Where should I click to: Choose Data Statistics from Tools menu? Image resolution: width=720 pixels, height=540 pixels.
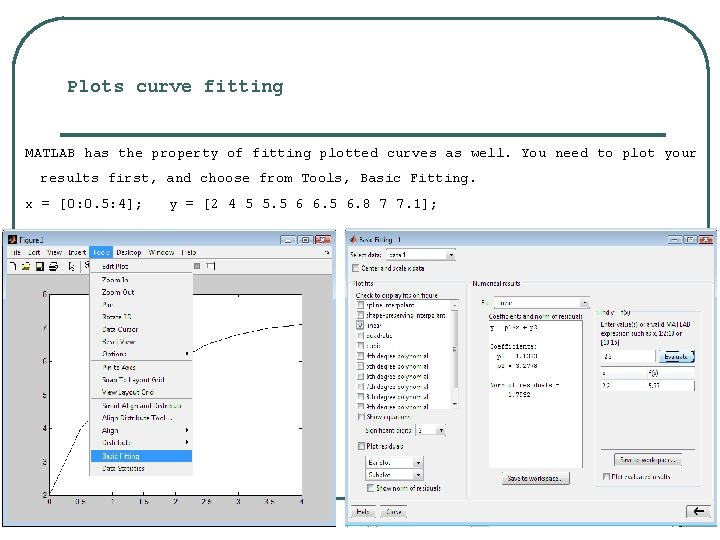142,468
